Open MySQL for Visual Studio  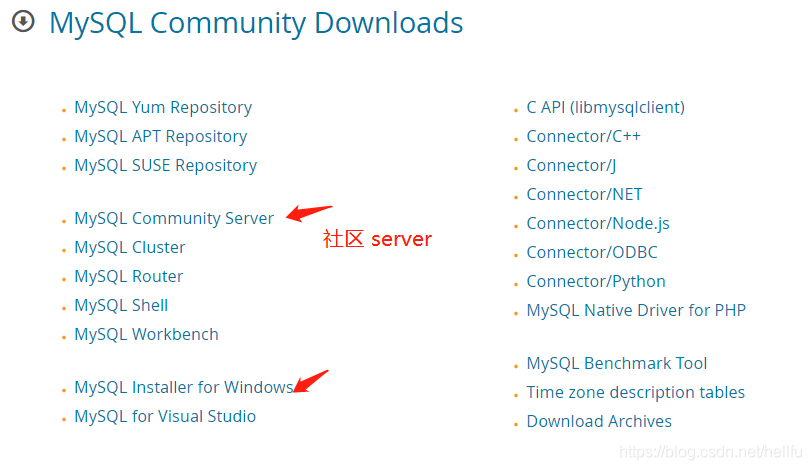click(x=165, y=416)
